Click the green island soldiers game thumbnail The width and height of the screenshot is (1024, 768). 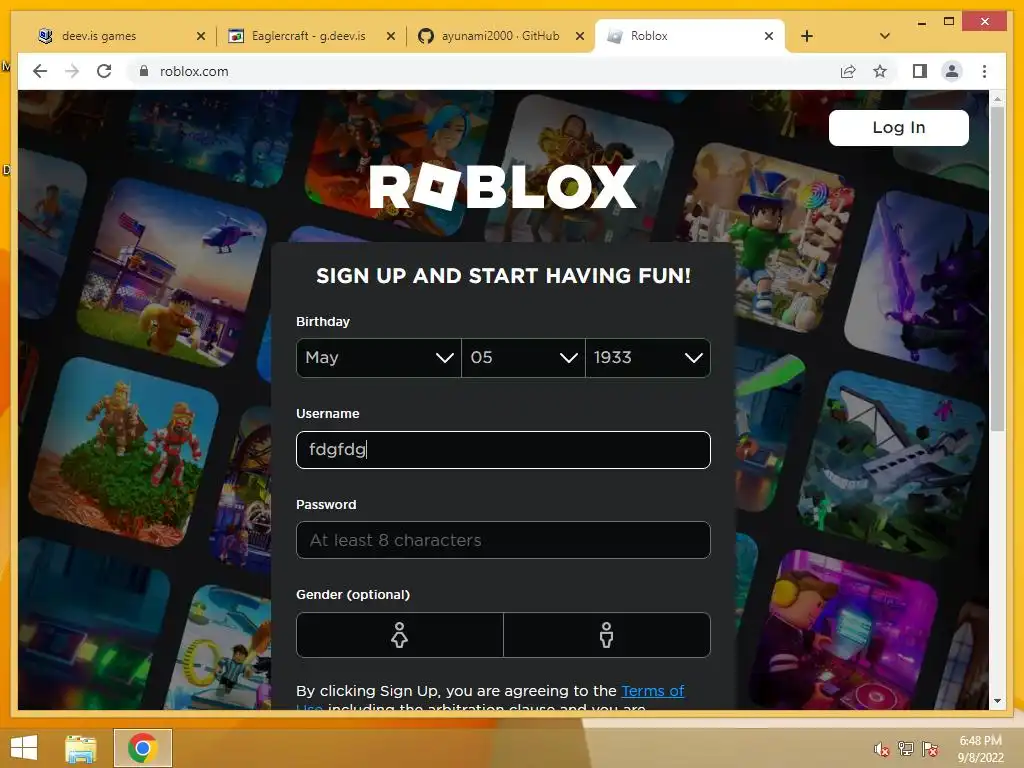click(x=124, y=452)
